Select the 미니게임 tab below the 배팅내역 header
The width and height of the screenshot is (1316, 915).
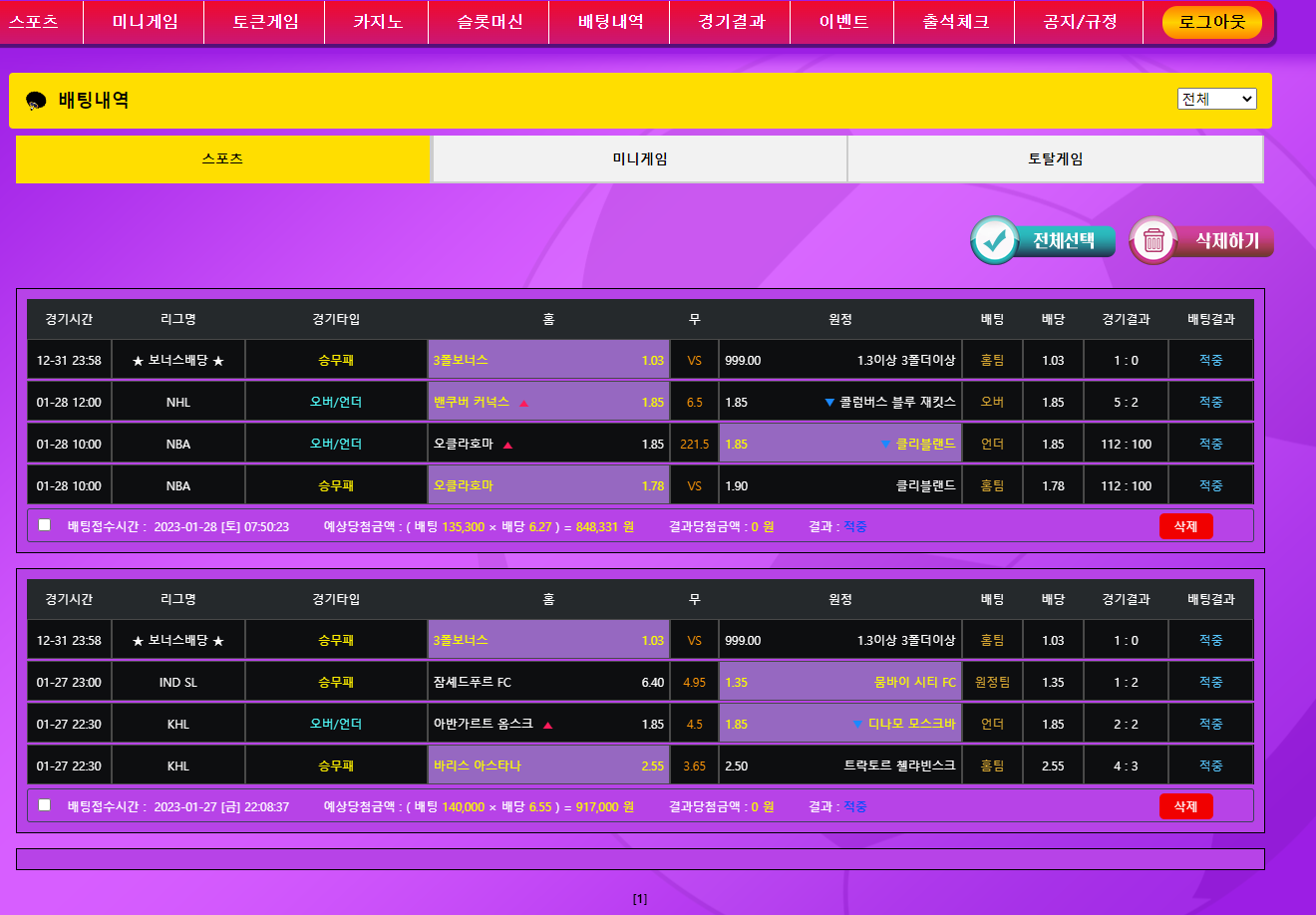pyautogui.click(x=639, y=159)
